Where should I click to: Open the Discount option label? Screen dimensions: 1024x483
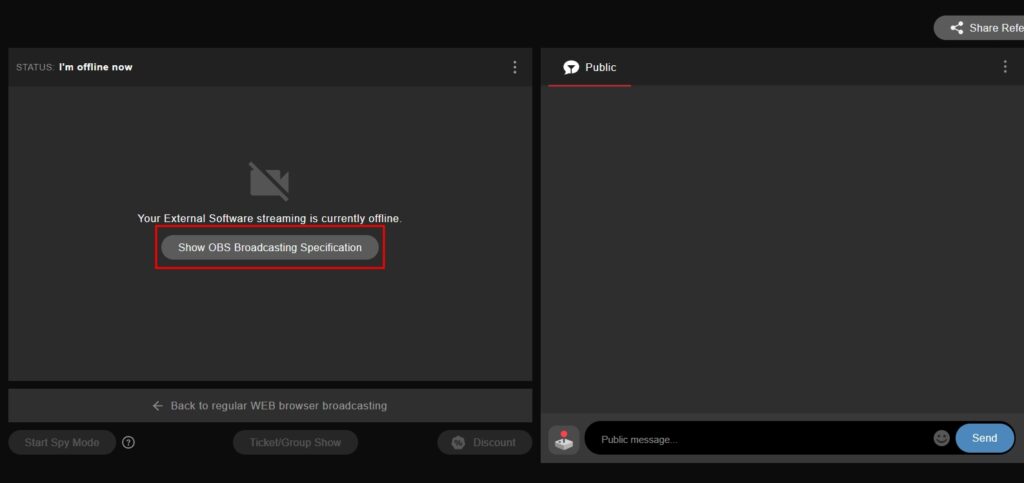point(494,443)
